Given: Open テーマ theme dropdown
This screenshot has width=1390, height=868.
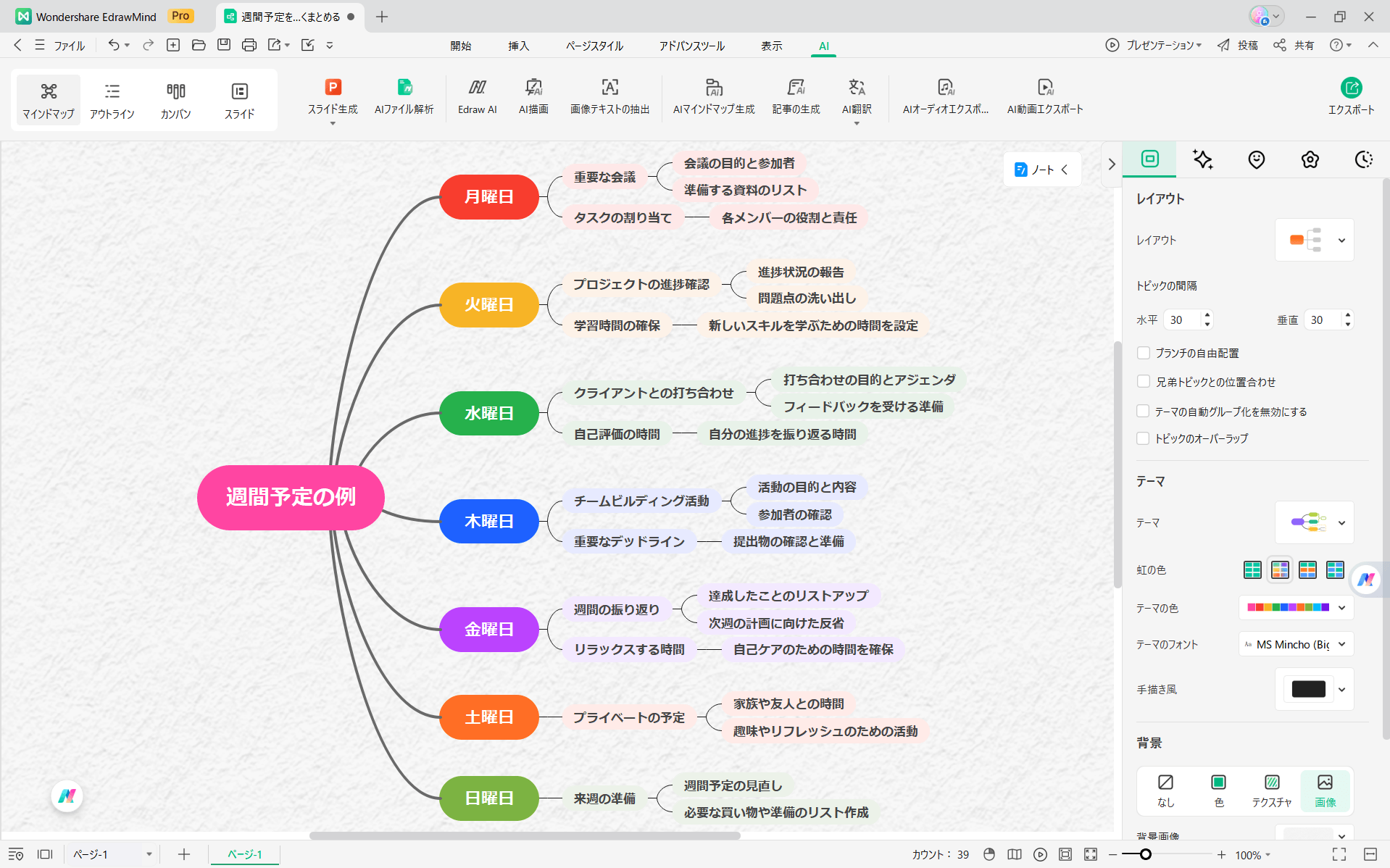Looking at the screenshot, I should 1315,522.
